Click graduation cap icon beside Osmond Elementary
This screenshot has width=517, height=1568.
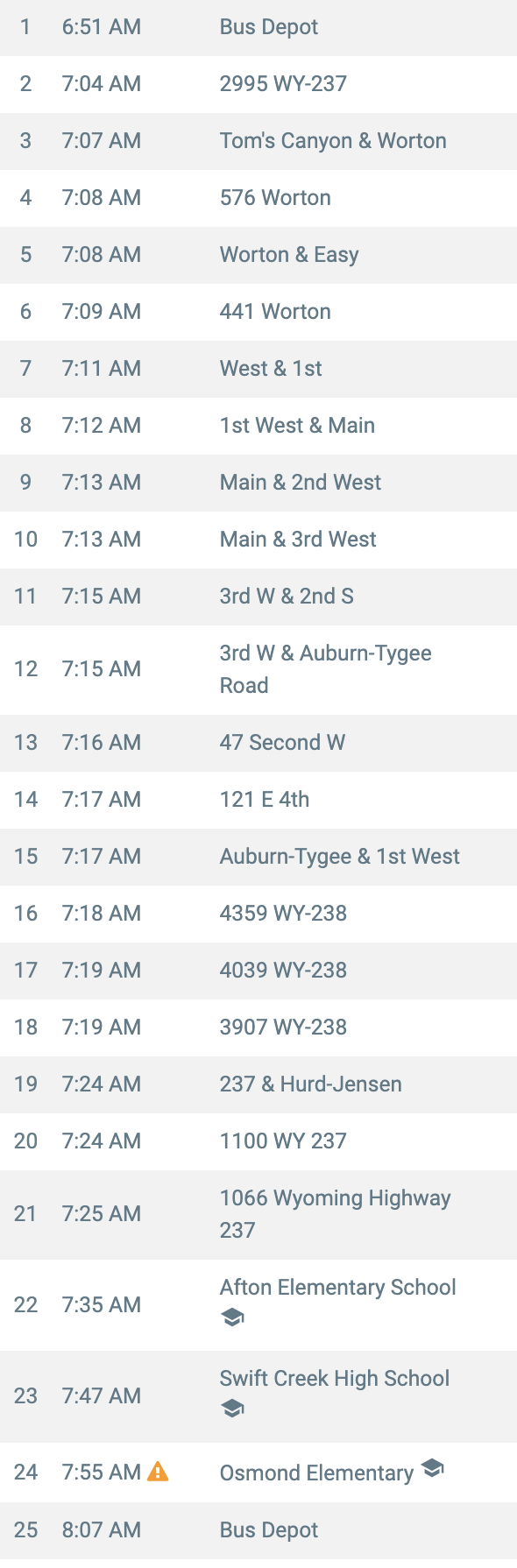coord(432,1468)
